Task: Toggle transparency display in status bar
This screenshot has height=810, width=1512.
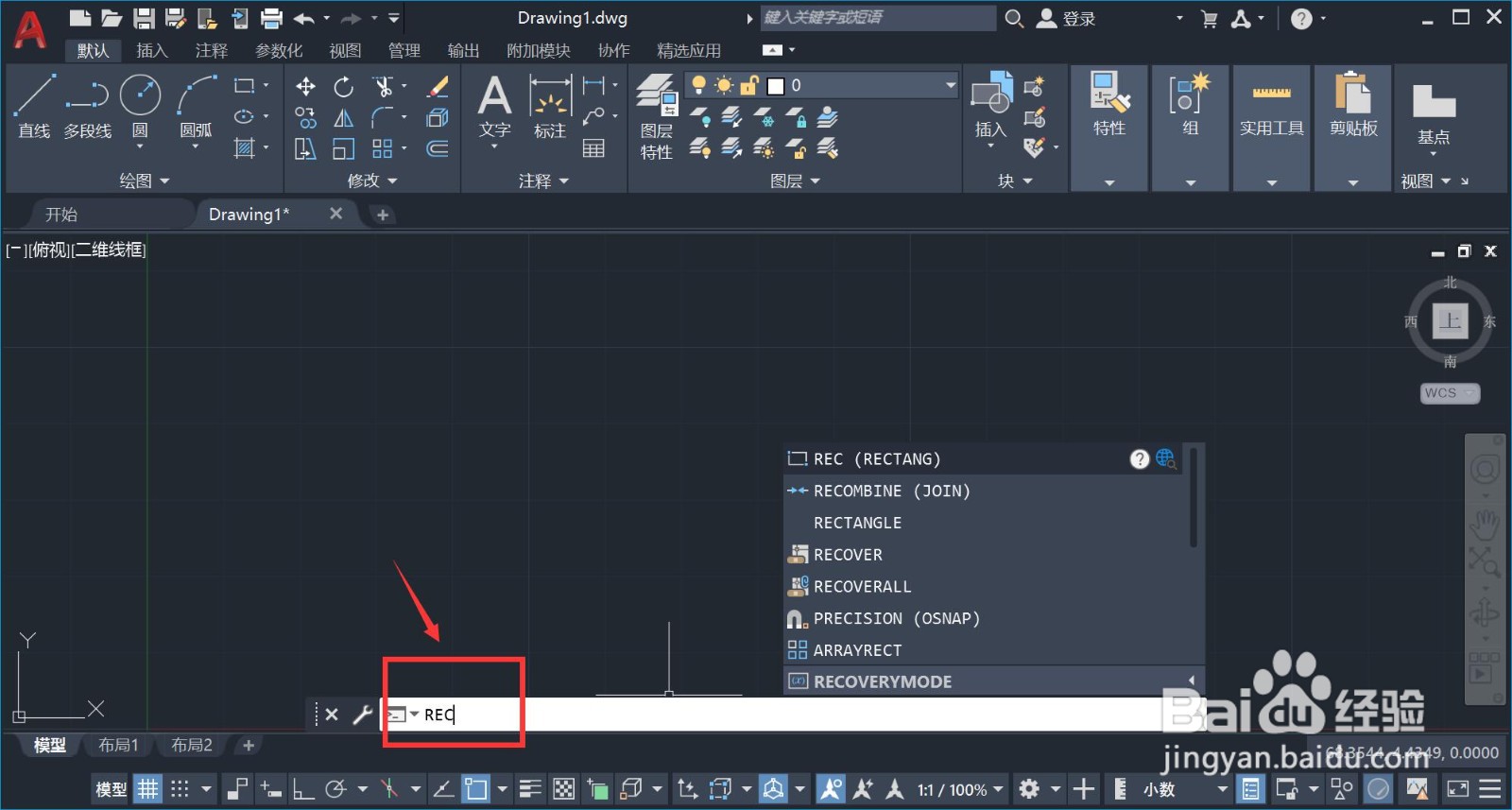Action: [x=563, y=788]
